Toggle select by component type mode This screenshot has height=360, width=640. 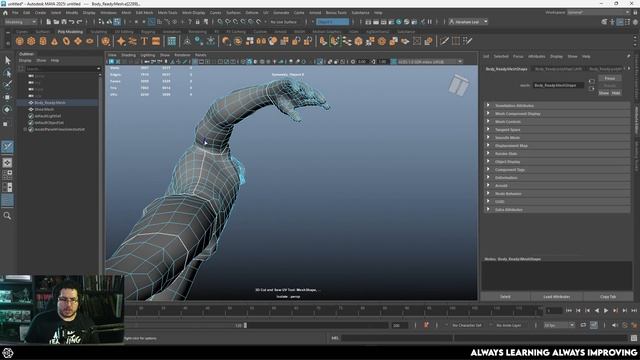117,22
